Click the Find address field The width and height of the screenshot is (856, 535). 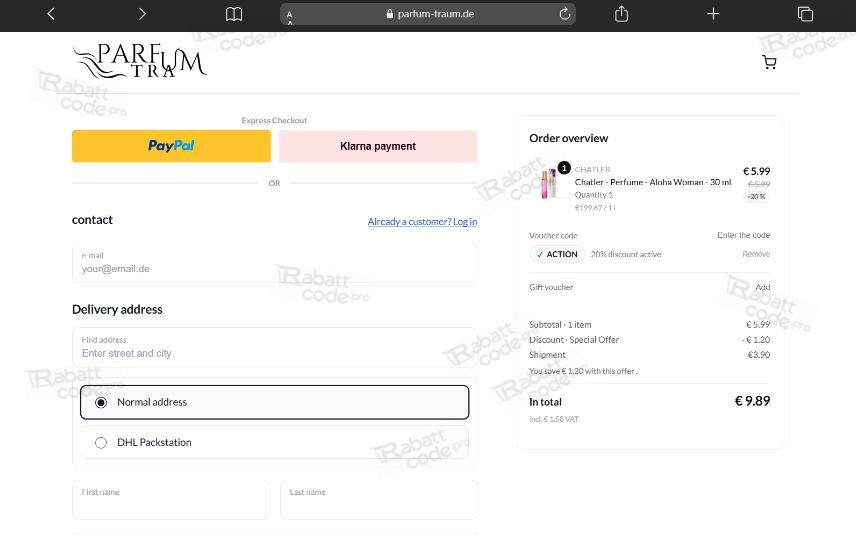(275, 347)
